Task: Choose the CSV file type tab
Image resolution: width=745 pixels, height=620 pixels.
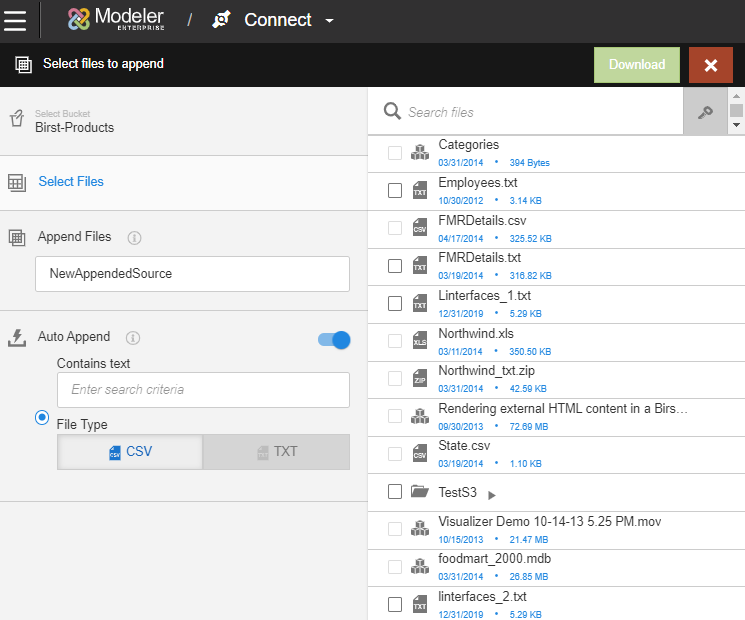Action: [x=130, y=452]
